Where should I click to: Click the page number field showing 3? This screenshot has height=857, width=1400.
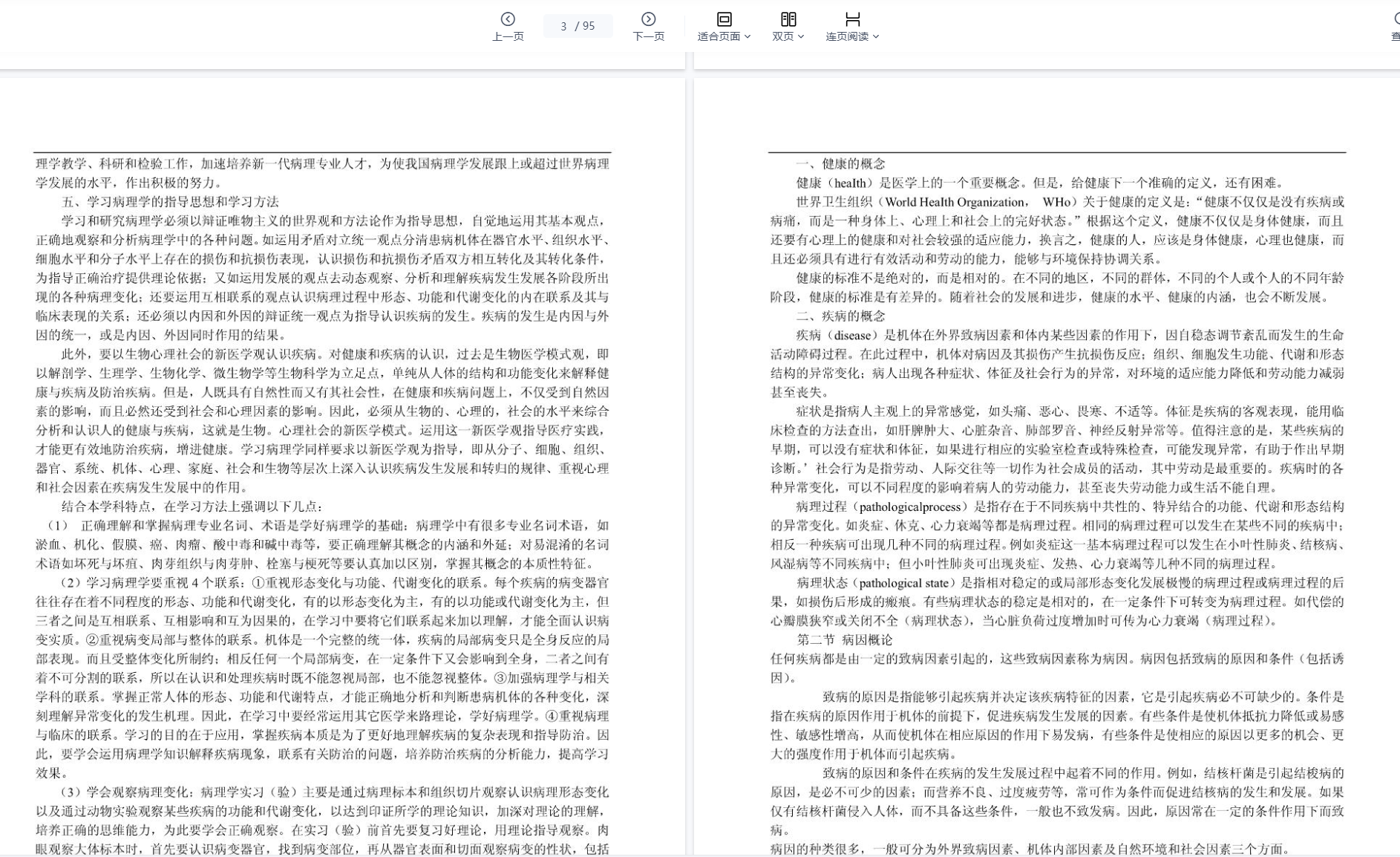[563, 26]
